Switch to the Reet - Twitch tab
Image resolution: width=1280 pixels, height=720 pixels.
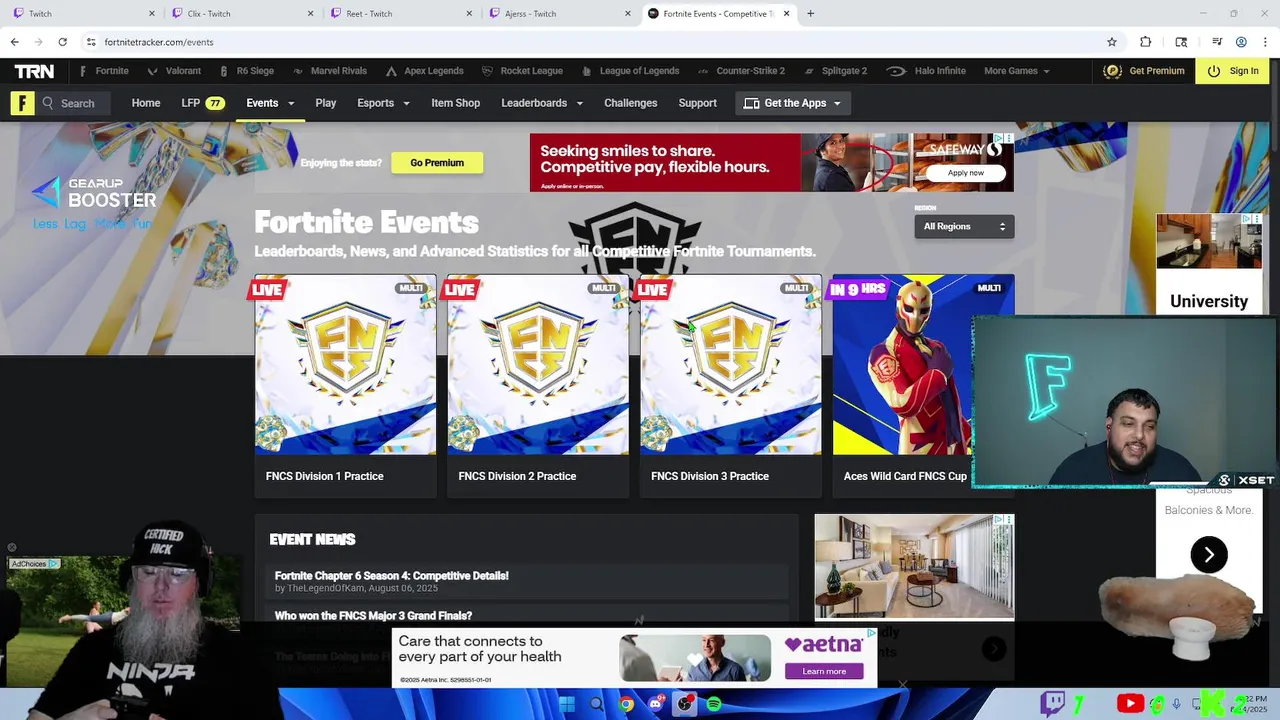tap(400, 14)
